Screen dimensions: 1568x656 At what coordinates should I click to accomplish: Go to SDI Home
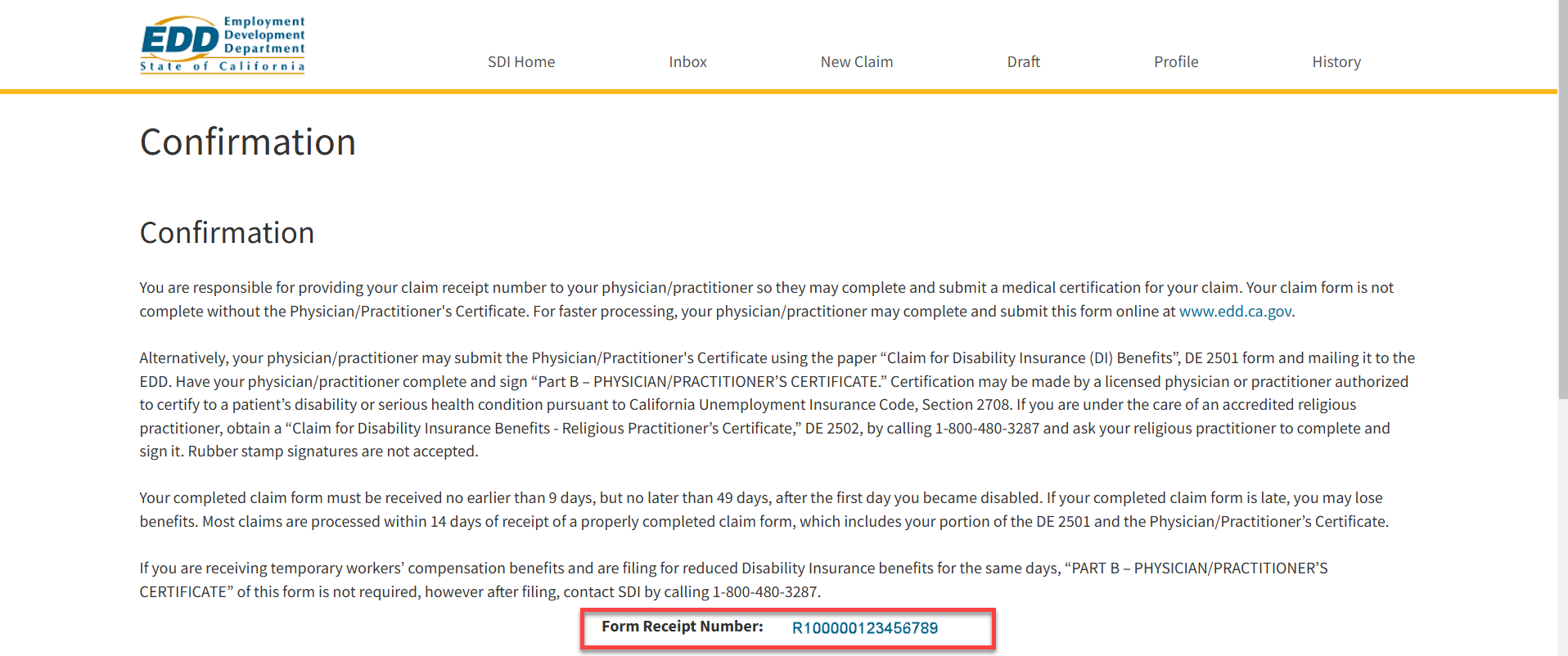point(520,62)
